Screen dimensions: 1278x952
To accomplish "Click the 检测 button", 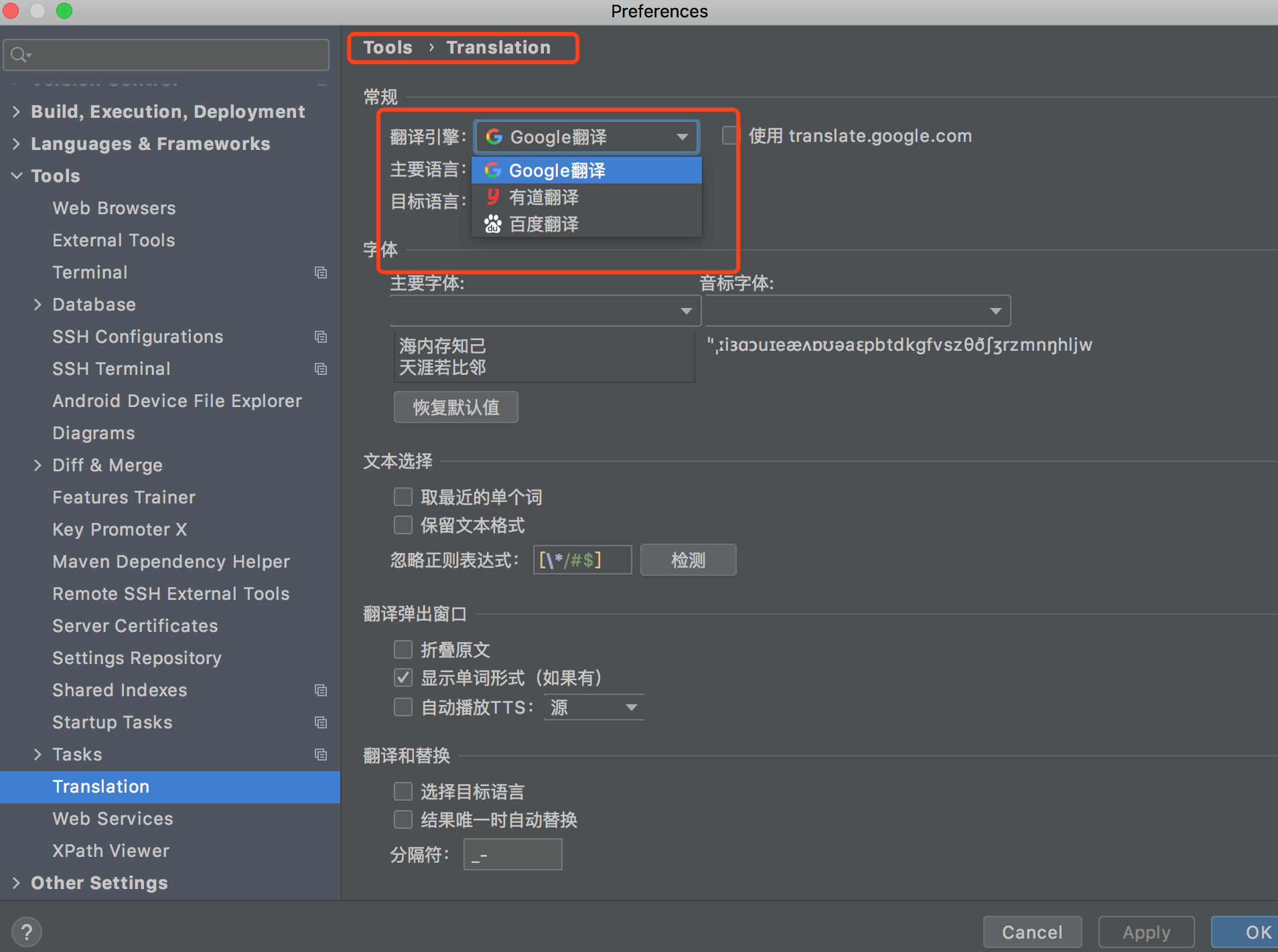I will 689,560.
